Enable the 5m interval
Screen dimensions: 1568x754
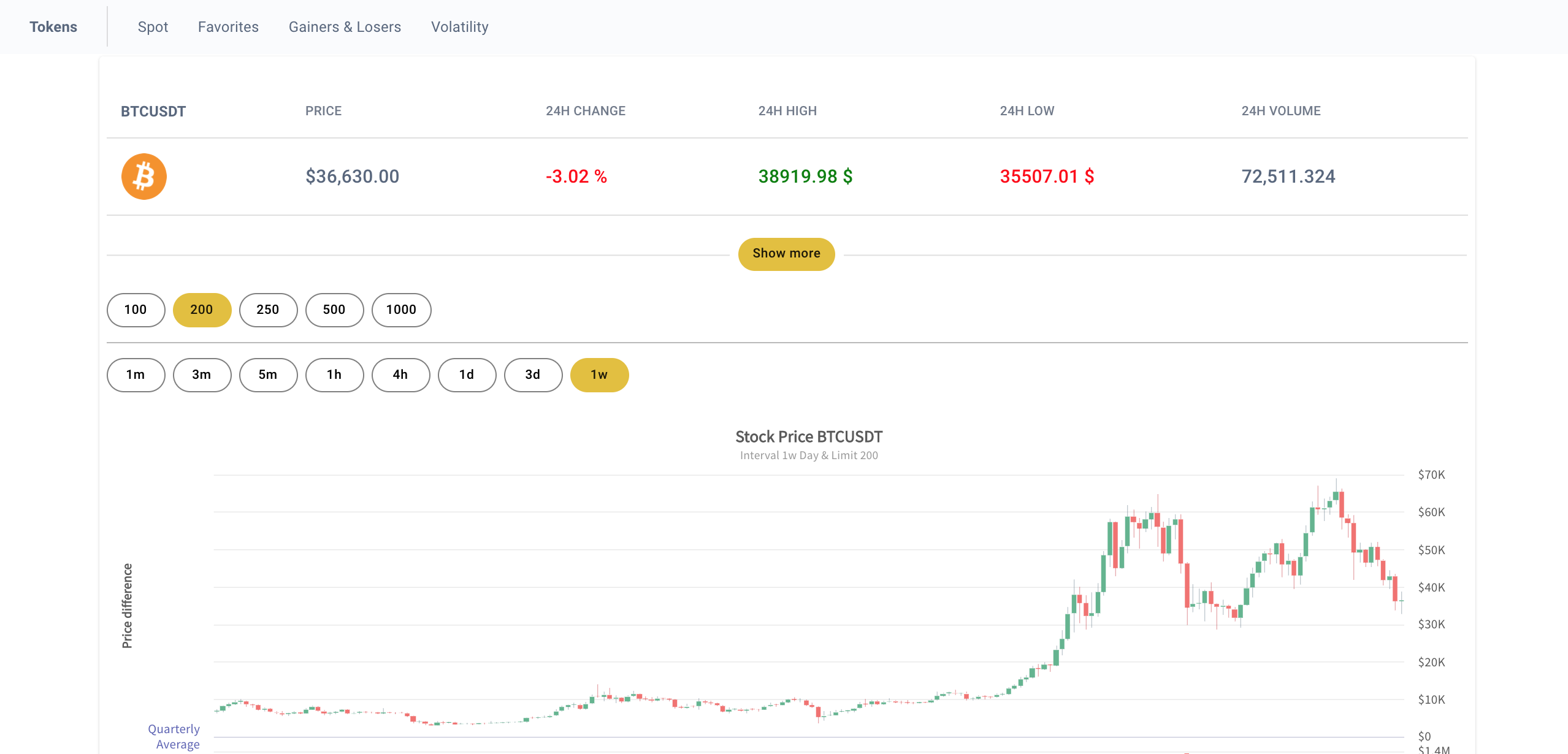[x=268, y=374]
